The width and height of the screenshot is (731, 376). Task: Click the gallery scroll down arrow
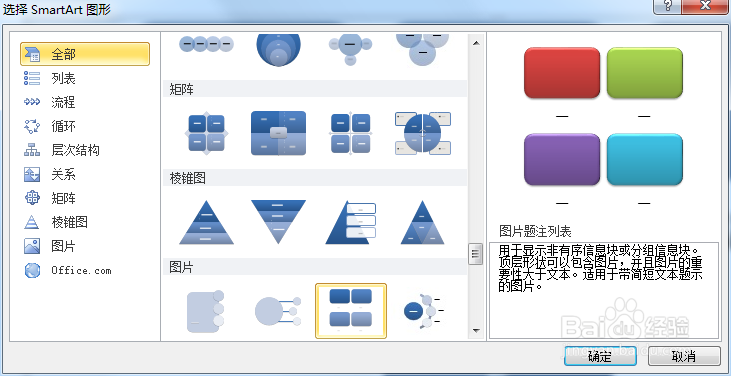coord(476,331)
